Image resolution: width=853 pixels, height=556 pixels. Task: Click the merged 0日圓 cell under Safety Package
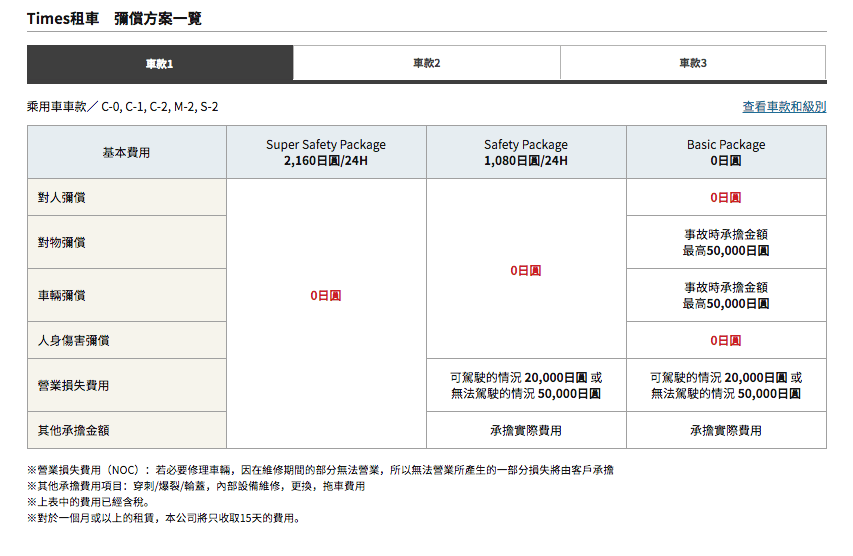click(x=526, y=269)
